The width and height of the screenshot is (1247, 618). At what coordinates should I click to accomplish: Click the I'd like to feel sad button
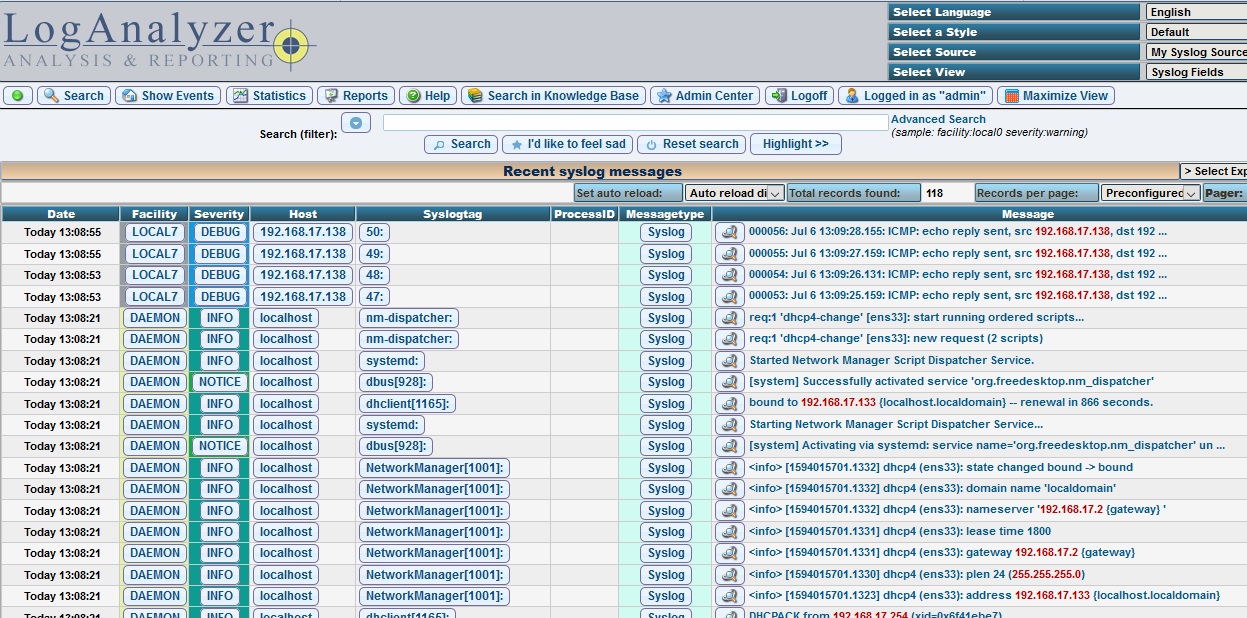tap(567, 144)
